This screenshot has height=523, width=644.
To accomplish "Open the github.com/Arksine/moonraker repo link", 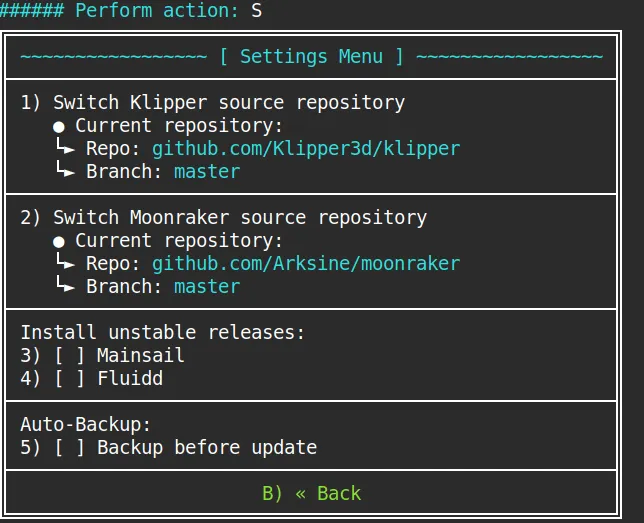I will coord(306,264).
